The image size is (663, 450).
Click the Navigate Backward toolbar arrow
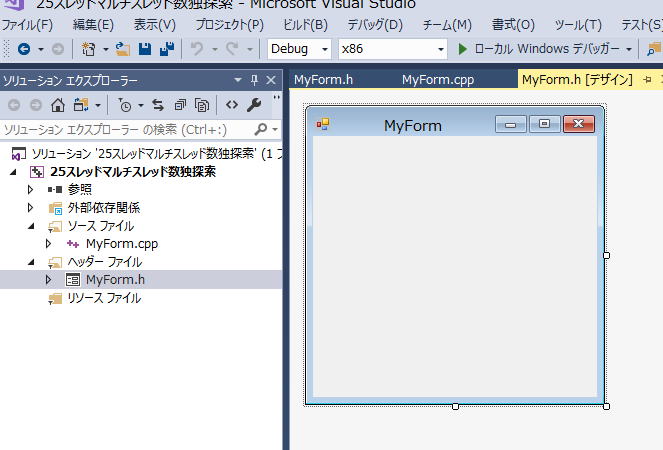24,49
